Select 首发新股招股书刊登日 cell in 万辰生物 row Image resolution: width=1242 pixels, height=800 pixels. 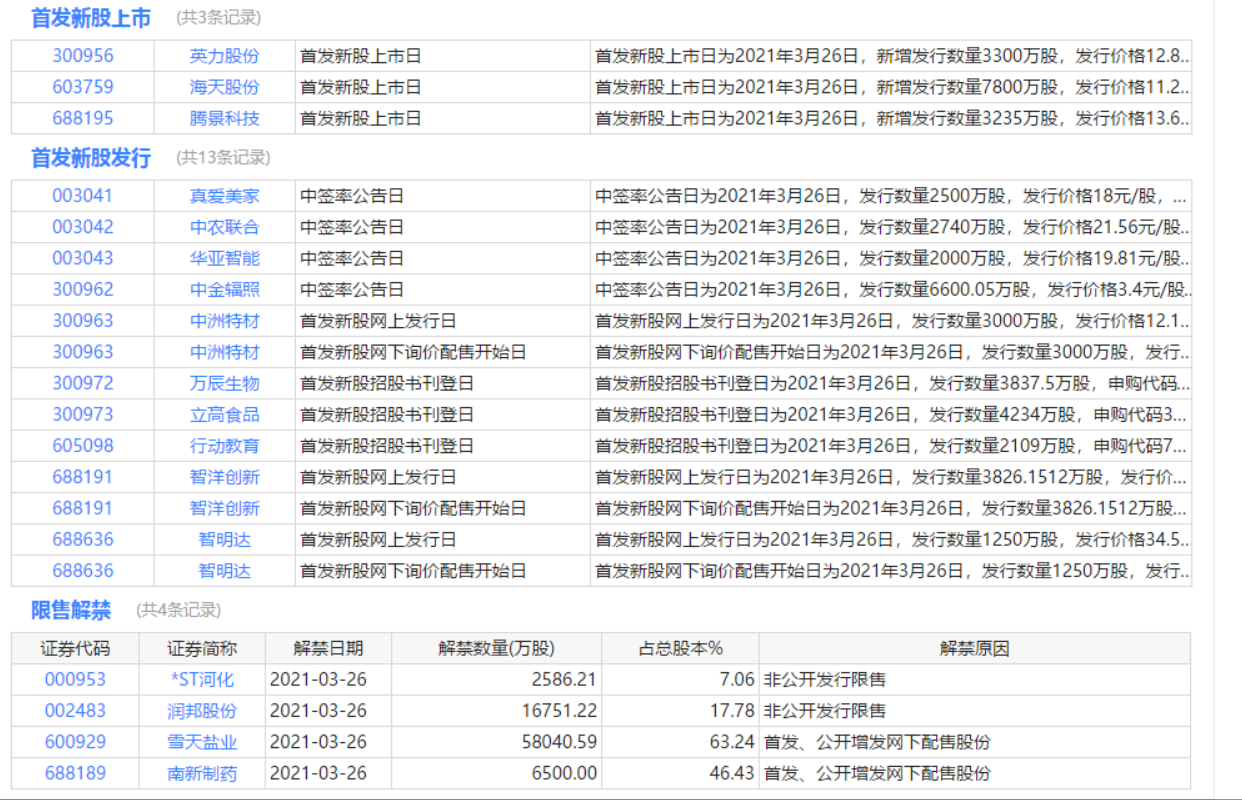387,383
